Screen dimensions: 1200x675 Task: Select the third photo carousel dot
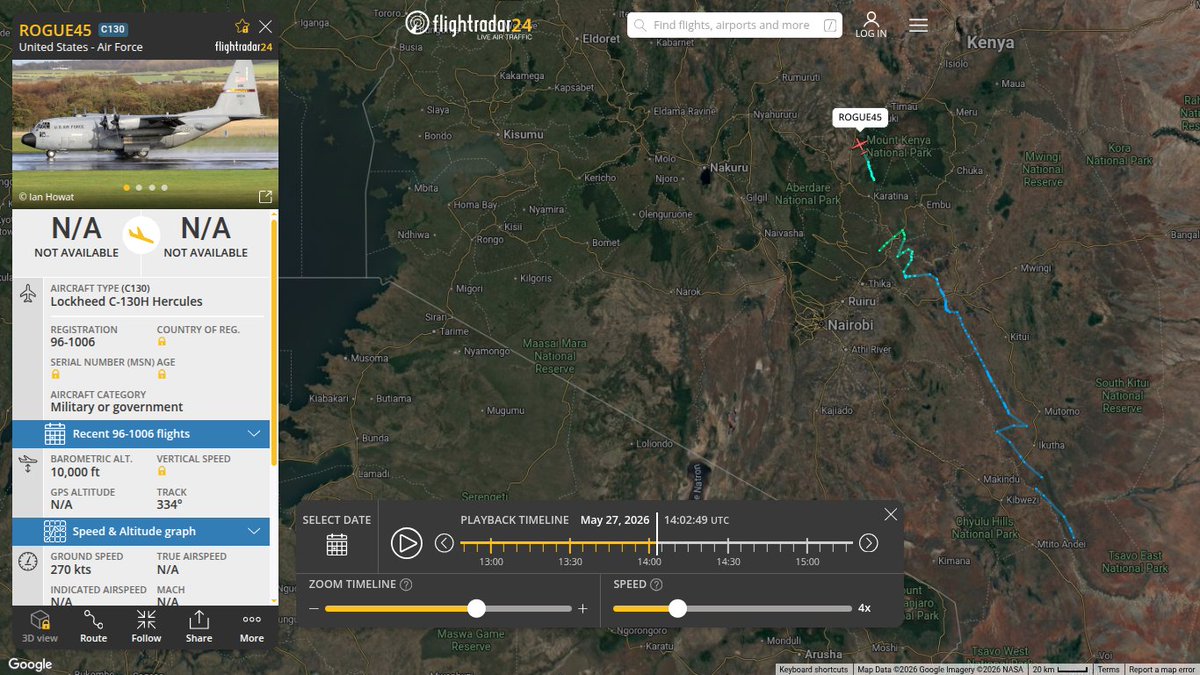click(x=152, y=187)
